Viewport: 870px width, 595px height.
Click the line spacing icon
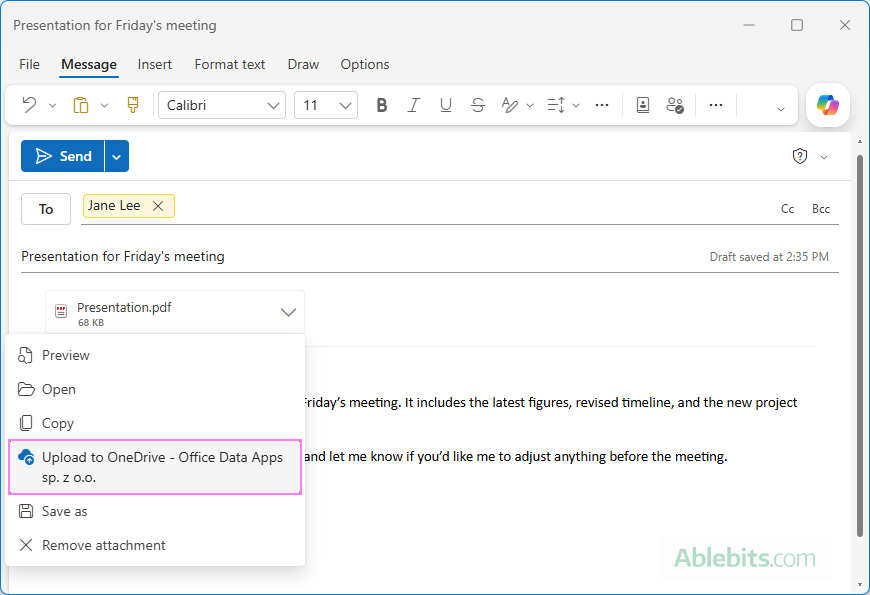pyautogui.click(x=556, y=105)
